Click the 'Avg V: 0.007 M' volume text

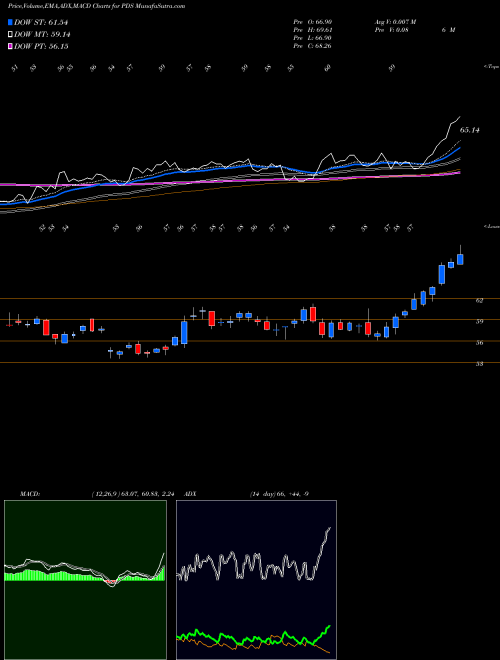click(x=395, y=22)
